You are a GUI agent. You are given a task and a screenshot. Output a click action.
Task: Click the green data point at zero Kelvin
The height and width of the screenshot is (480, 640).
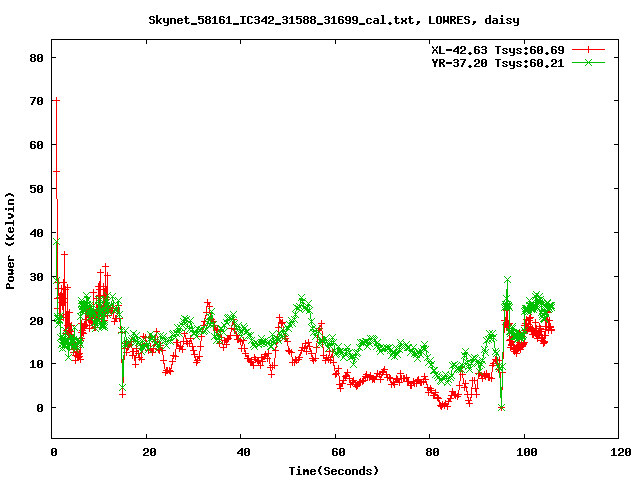tap(502, 407)
